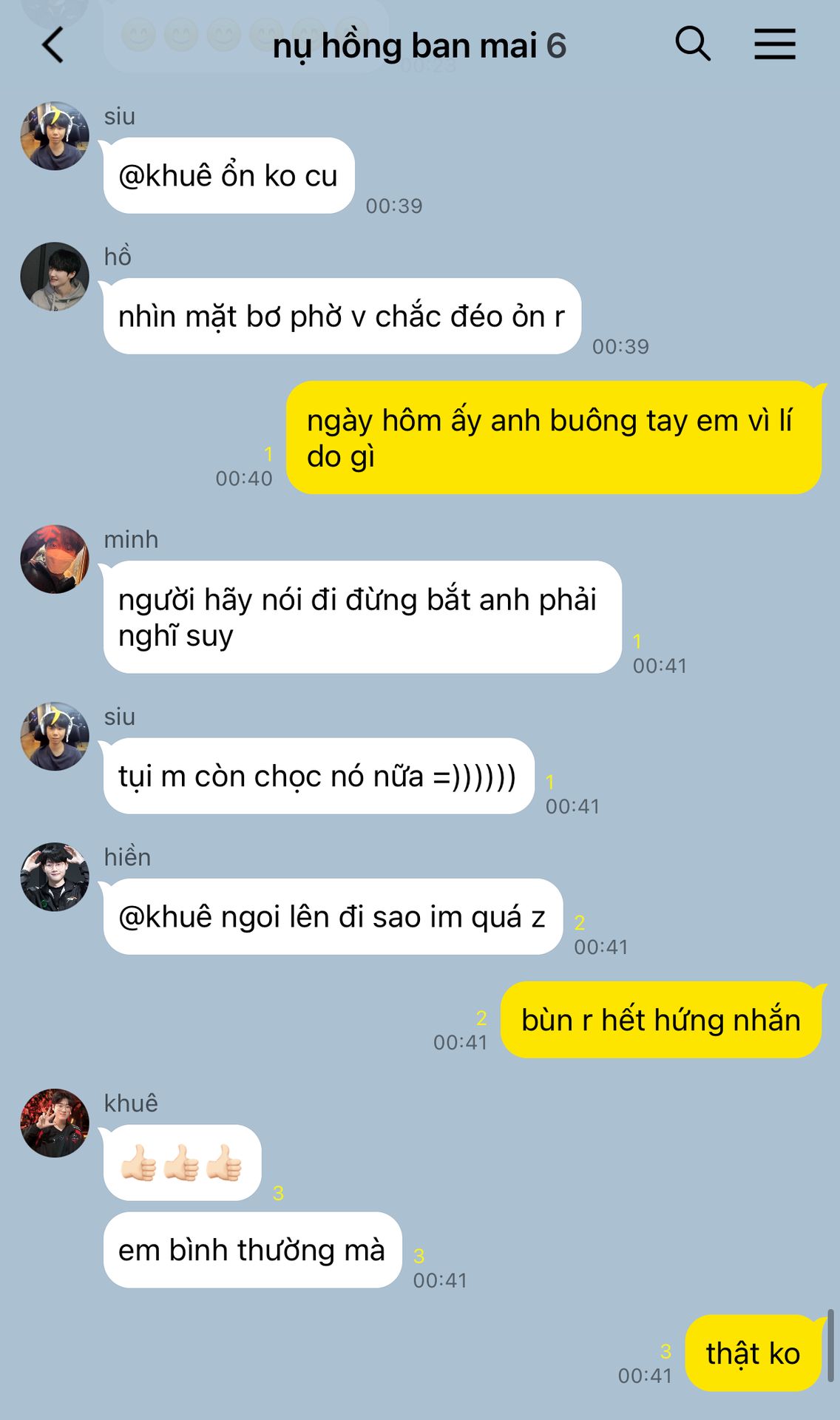The image size is (840, 1420).
Task: Tap the '@khuê' mention in hiền's message
Action: point(166,917)
